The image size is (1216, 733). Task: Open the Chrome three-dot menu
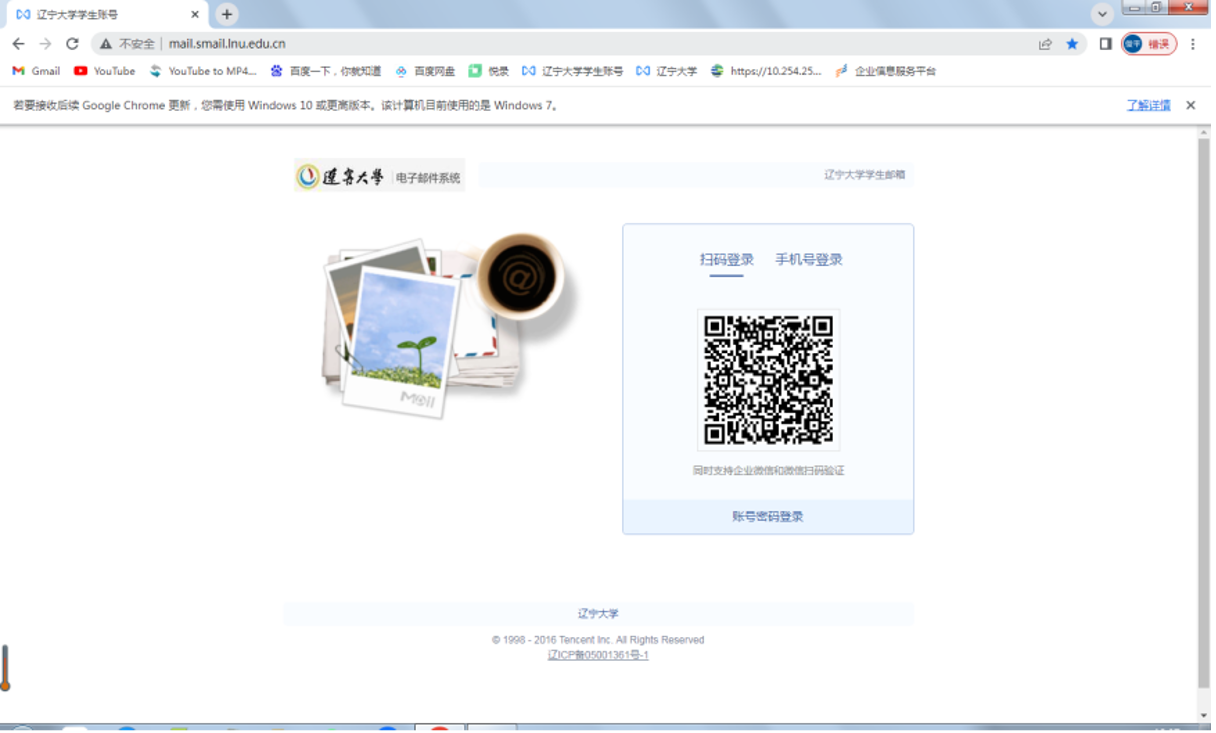point(1193,44)
